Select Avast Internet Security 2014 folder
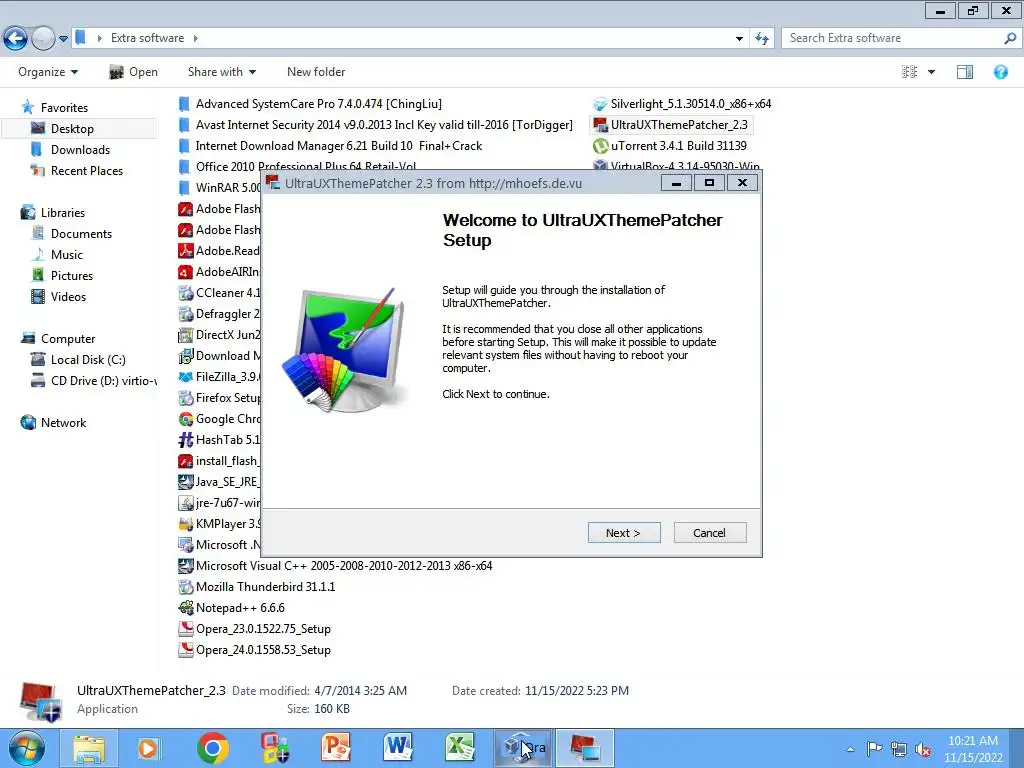1024x768 pixels. (384, 125)
